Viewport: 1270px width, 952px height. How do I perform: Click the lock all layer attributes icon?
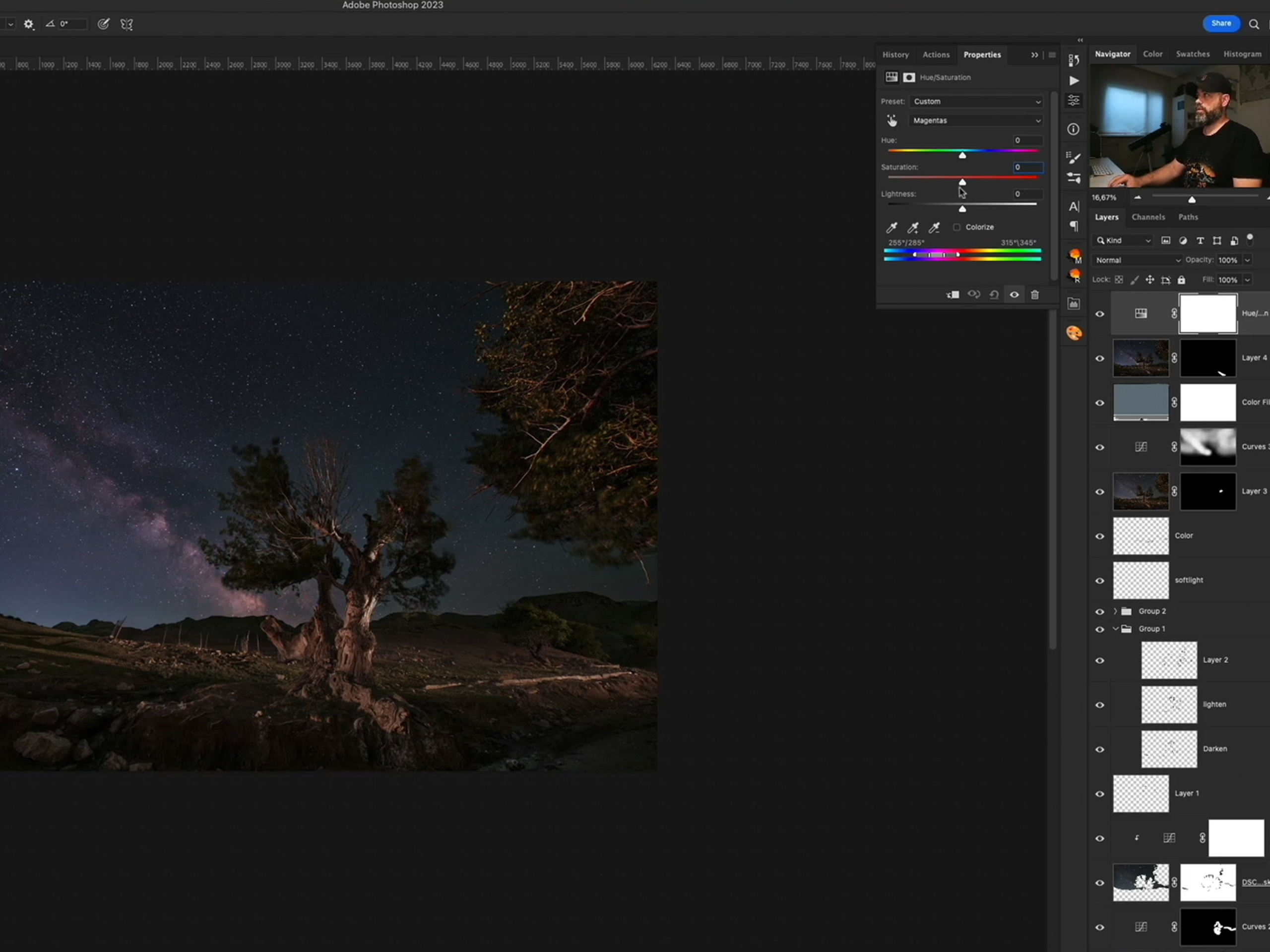[1181, 280]
